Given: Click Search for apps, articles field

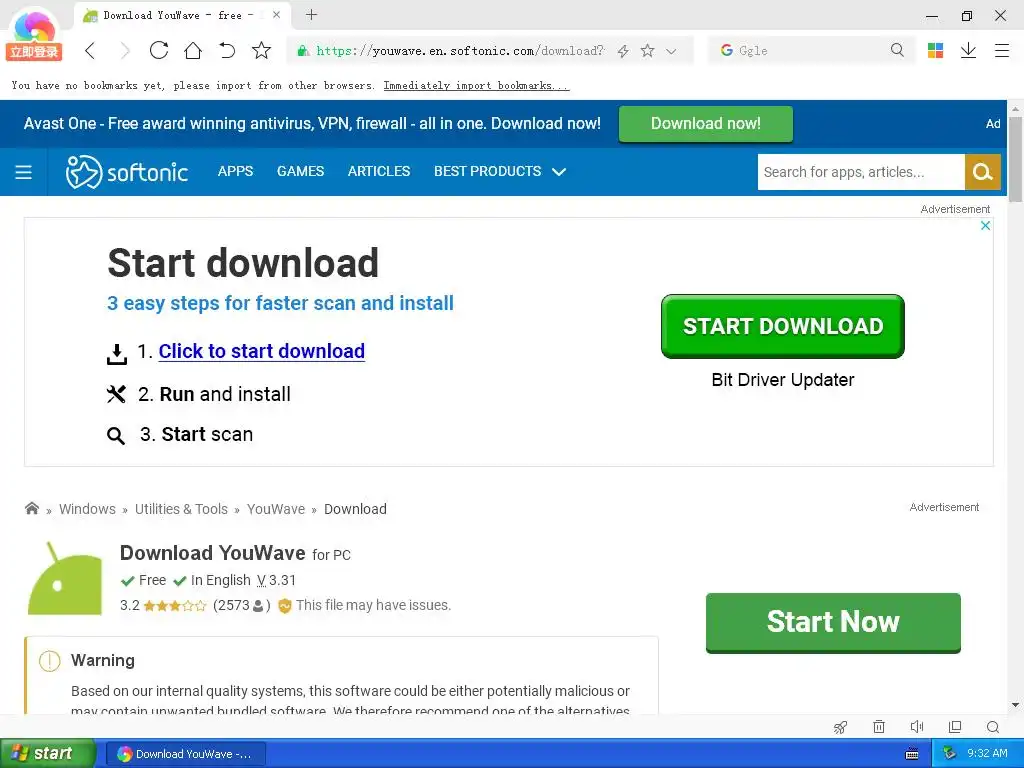Looking at the screenshot, I should click(861, 172).
